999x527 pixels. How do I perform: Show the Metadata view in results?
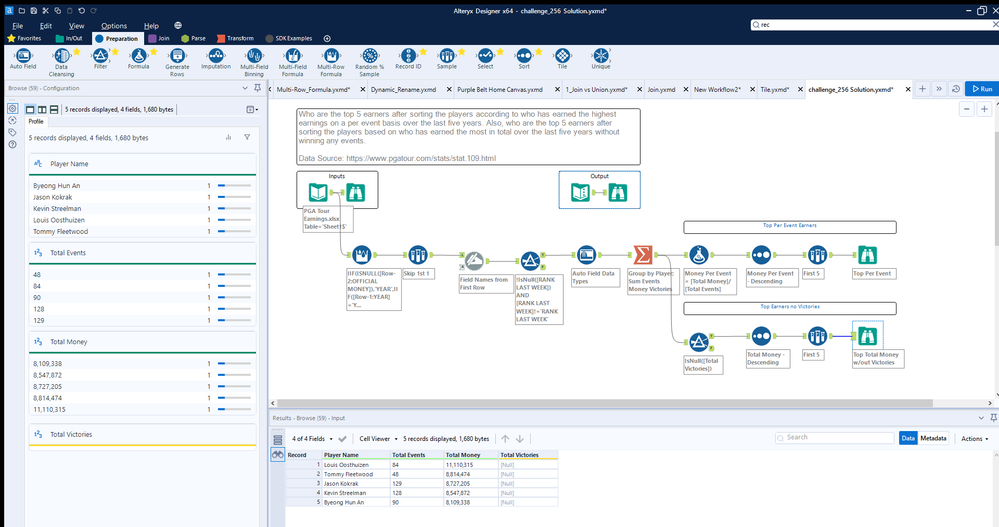point(933,438)
